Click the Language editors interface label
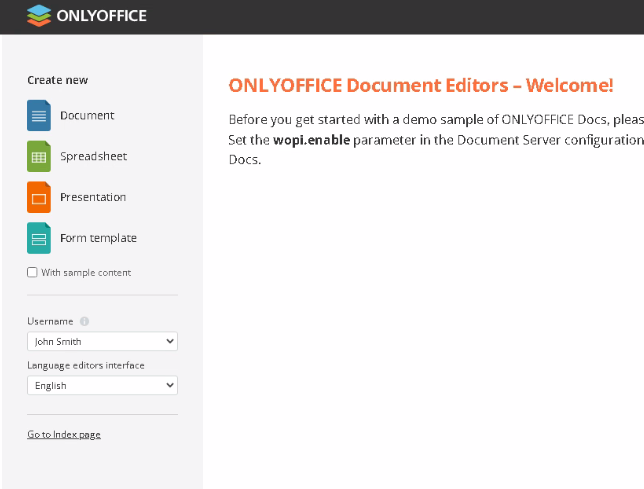The height and width of the screenshot is (489, 644). pos(86,365)
